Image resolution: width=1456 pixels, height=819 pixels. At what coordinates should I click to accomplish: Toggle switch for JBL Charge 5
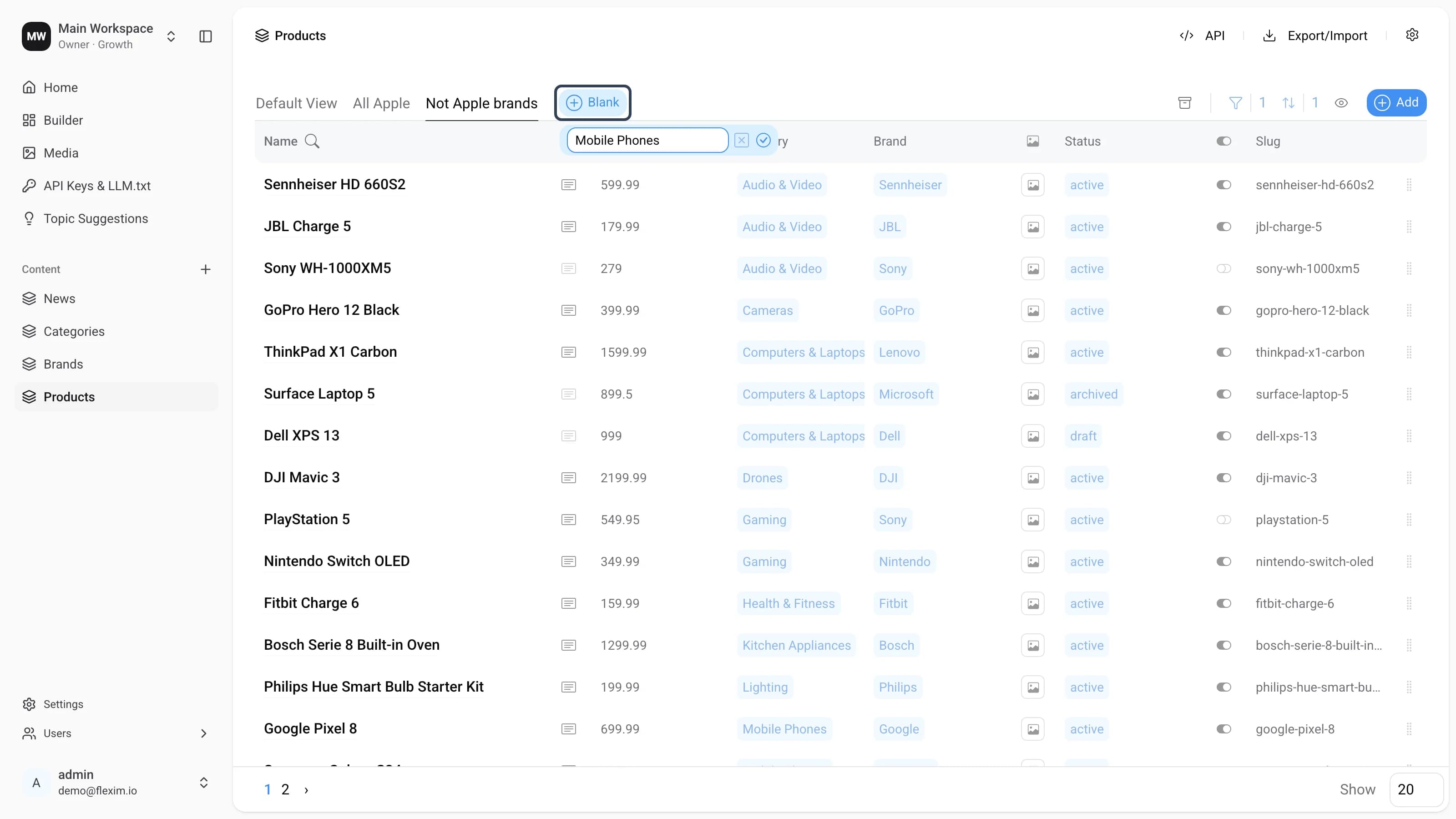click(x=1223, y=227)
